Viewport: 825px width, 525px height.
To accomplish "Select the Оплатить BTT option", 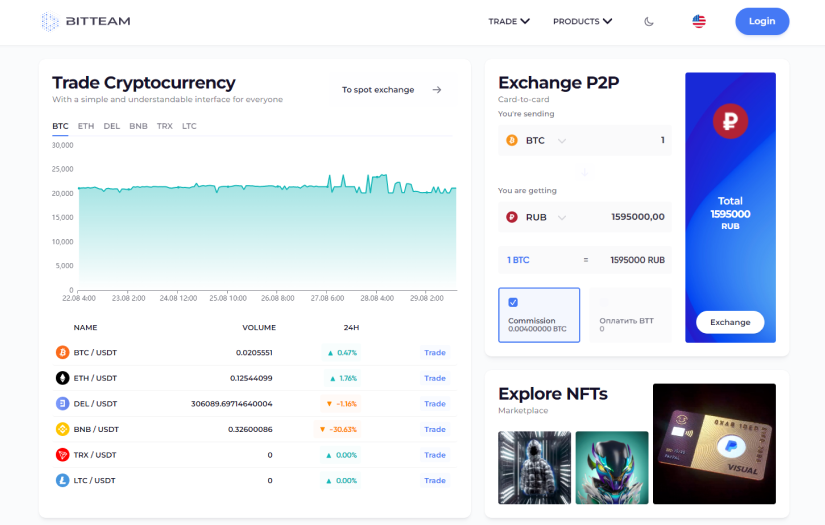I will coord(630,315).
